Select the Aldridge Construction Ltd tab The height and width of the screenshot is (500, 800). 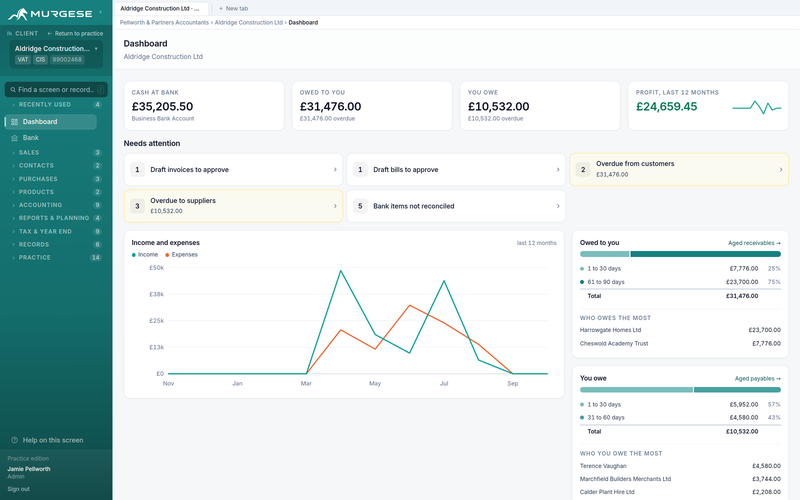tap(161, 9)
